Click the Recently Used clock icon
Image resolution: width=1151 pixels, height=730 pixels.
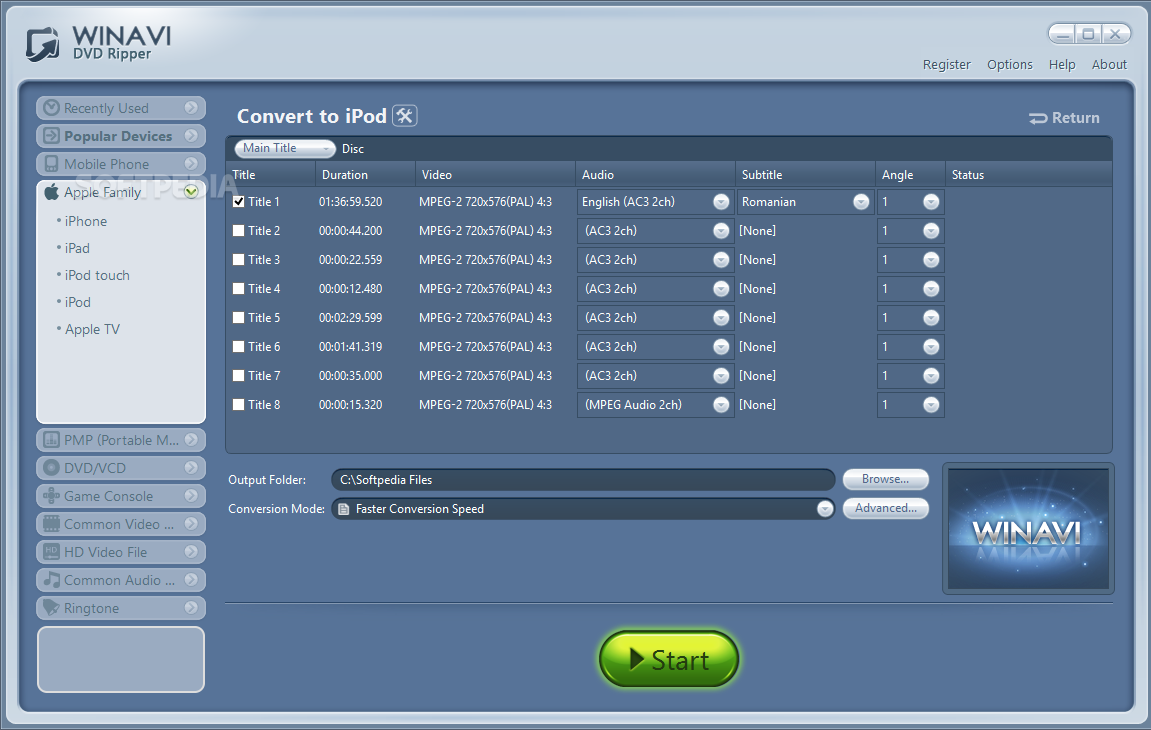coord(51,108)
